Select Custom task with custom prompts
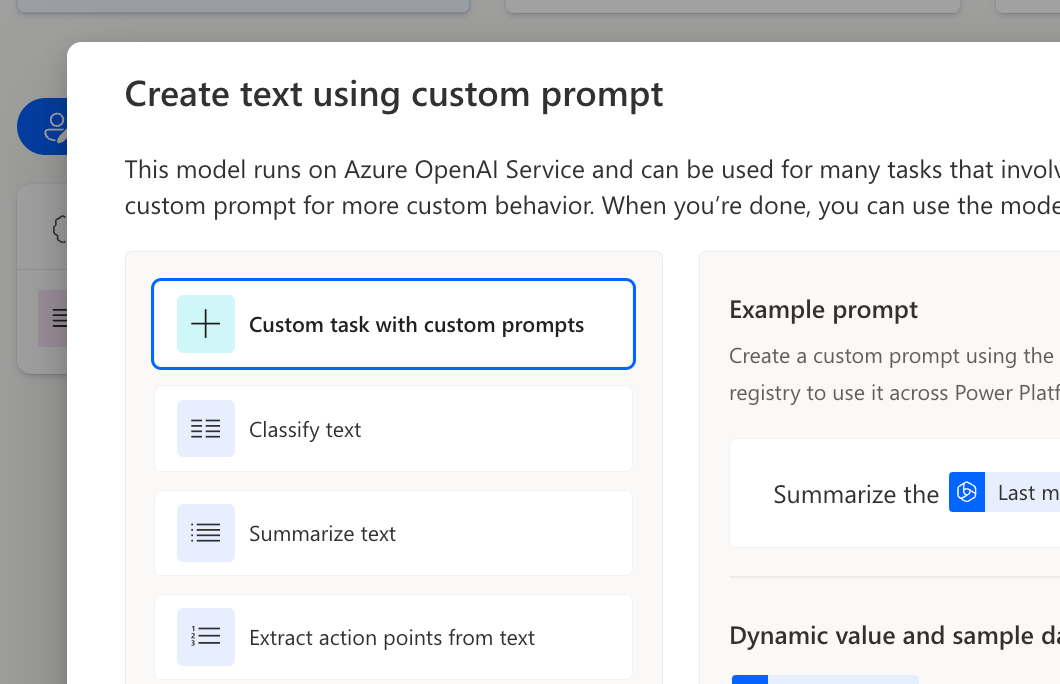The width and height of the screenshot is (1060, 684). (x=416, y=325)
